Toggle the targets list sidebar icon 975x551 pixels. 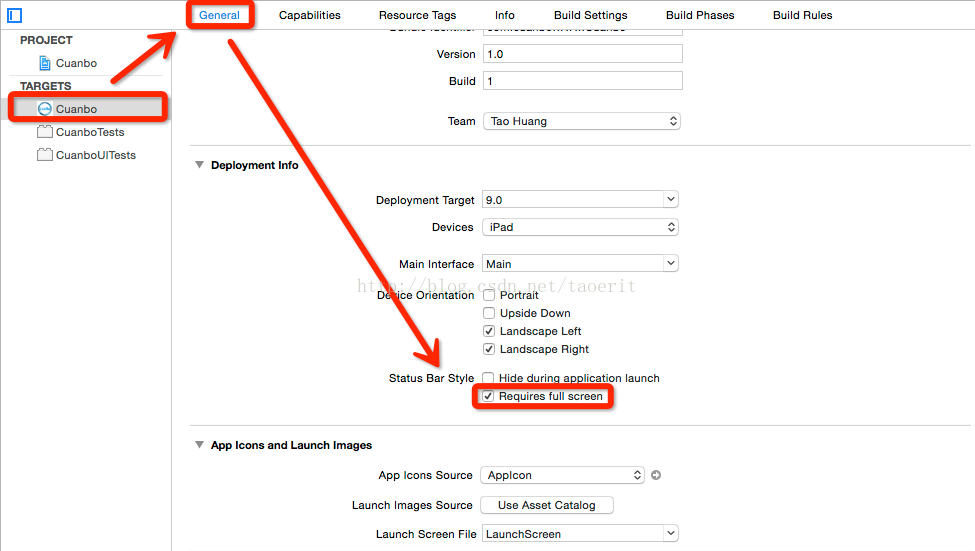pos(14,15)
